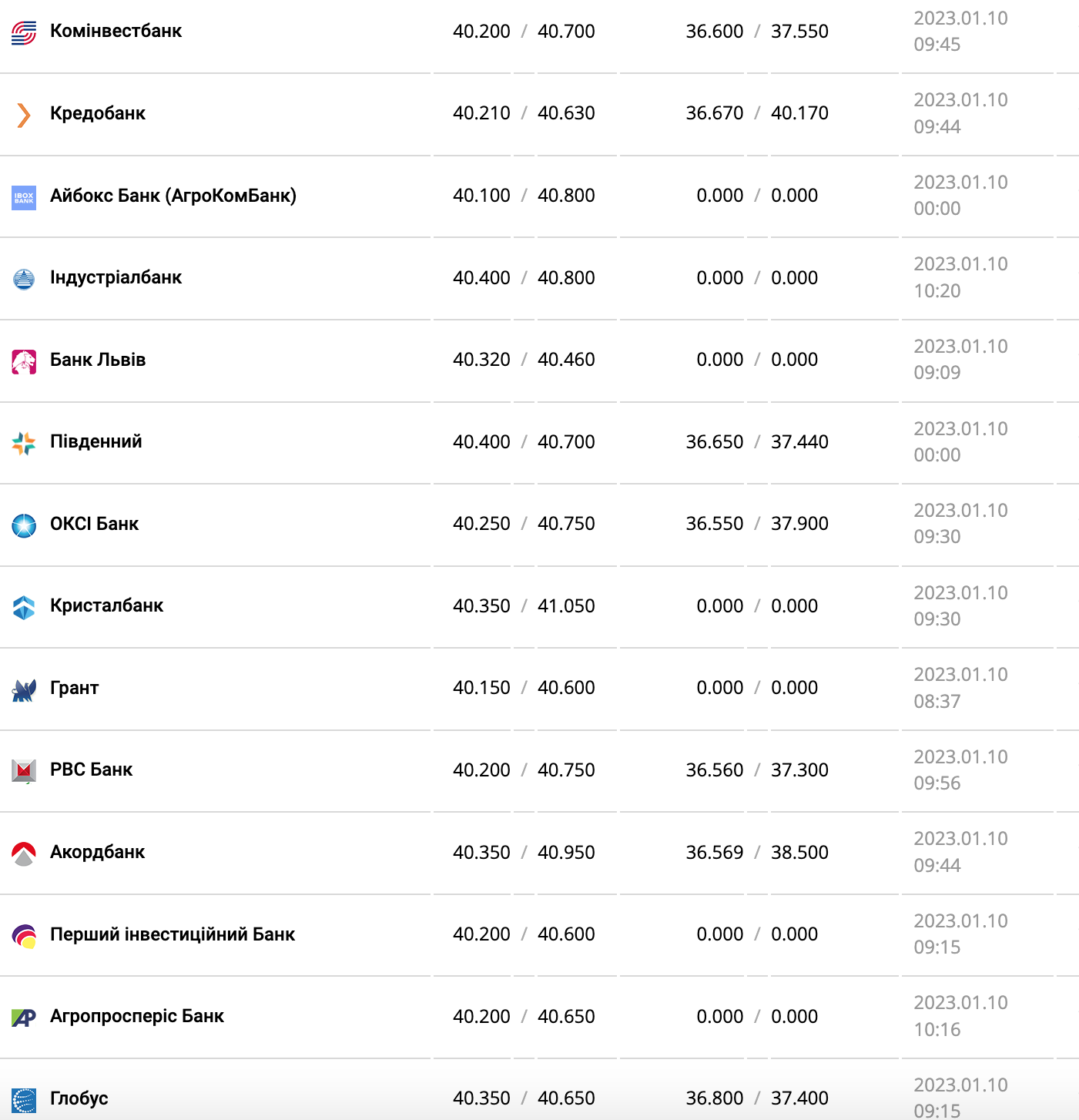The width and height of the screenshot is (1079, 1120).
Task: Click the Айбокс Банк IBOX logo
Action: pos(24,197)
